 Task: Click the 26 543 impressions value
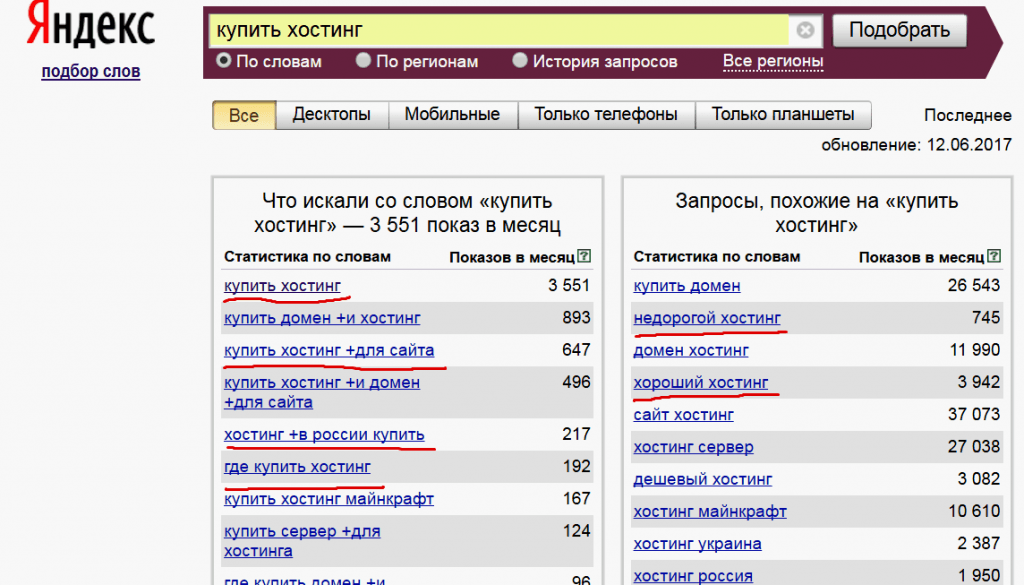974,285
